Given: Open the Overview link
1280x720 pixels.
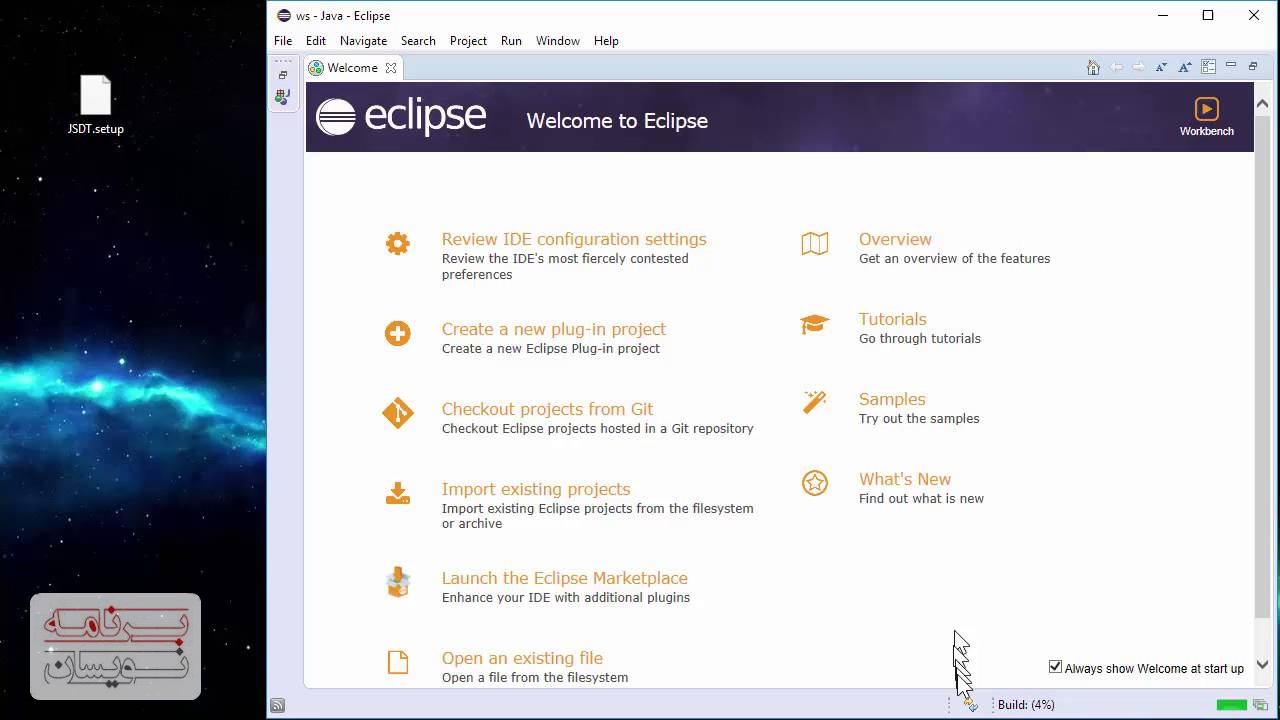Looking at the screenshot, I should pos(895,239).
